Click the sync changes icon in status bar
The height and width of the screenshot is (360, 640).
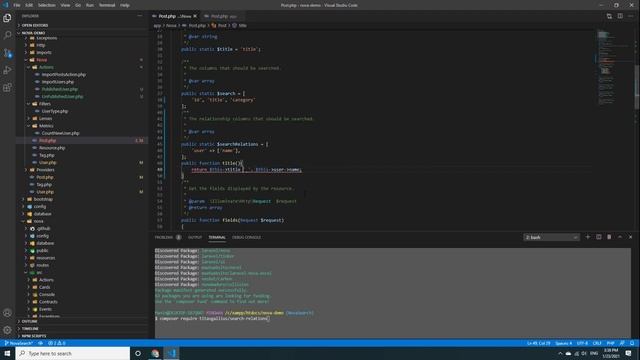[40, 343]
